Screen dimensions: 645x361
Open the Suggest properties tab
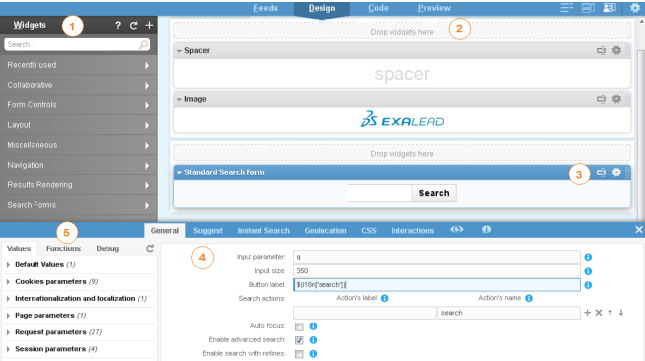tap(208, 231)
